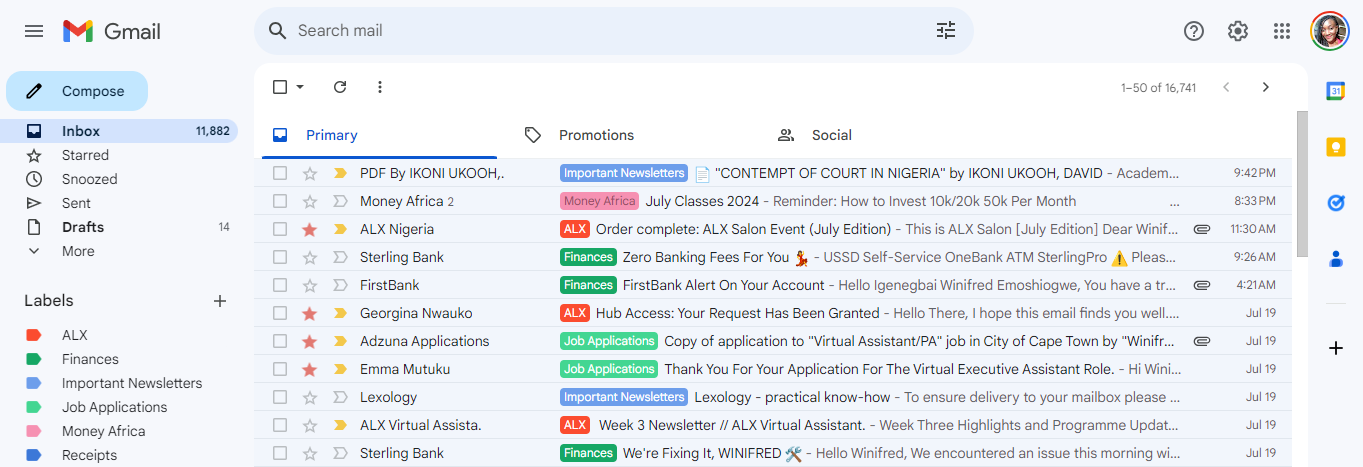The image size is (1363, 467).
Task: Unstar the ALX Nigeria email
Action: pyautogui.click(x=310, y=229)
